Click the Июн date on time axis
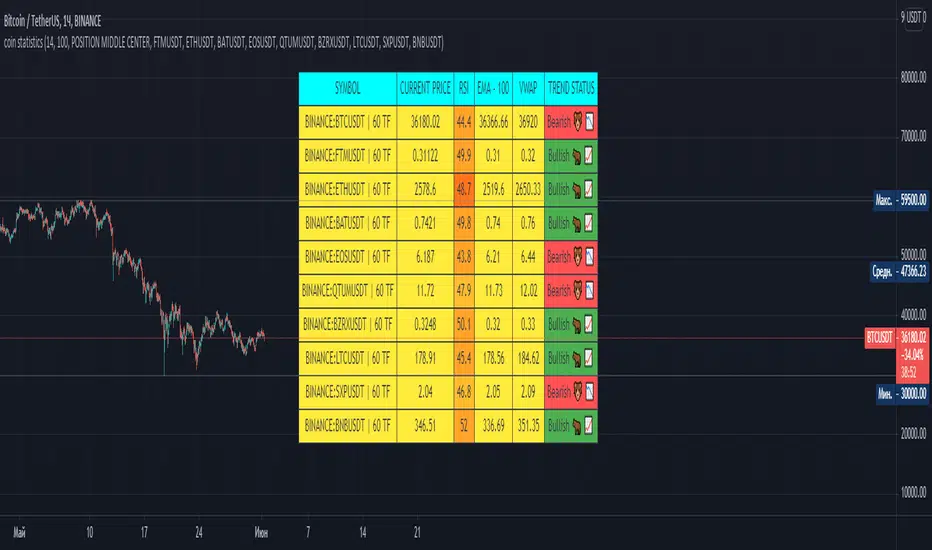 [x=261, y=532]
